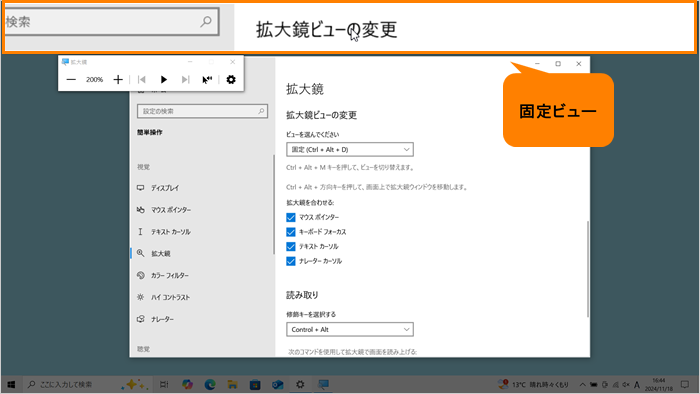Toggle the ナレーター カーソル checkbox

(291, 261)
